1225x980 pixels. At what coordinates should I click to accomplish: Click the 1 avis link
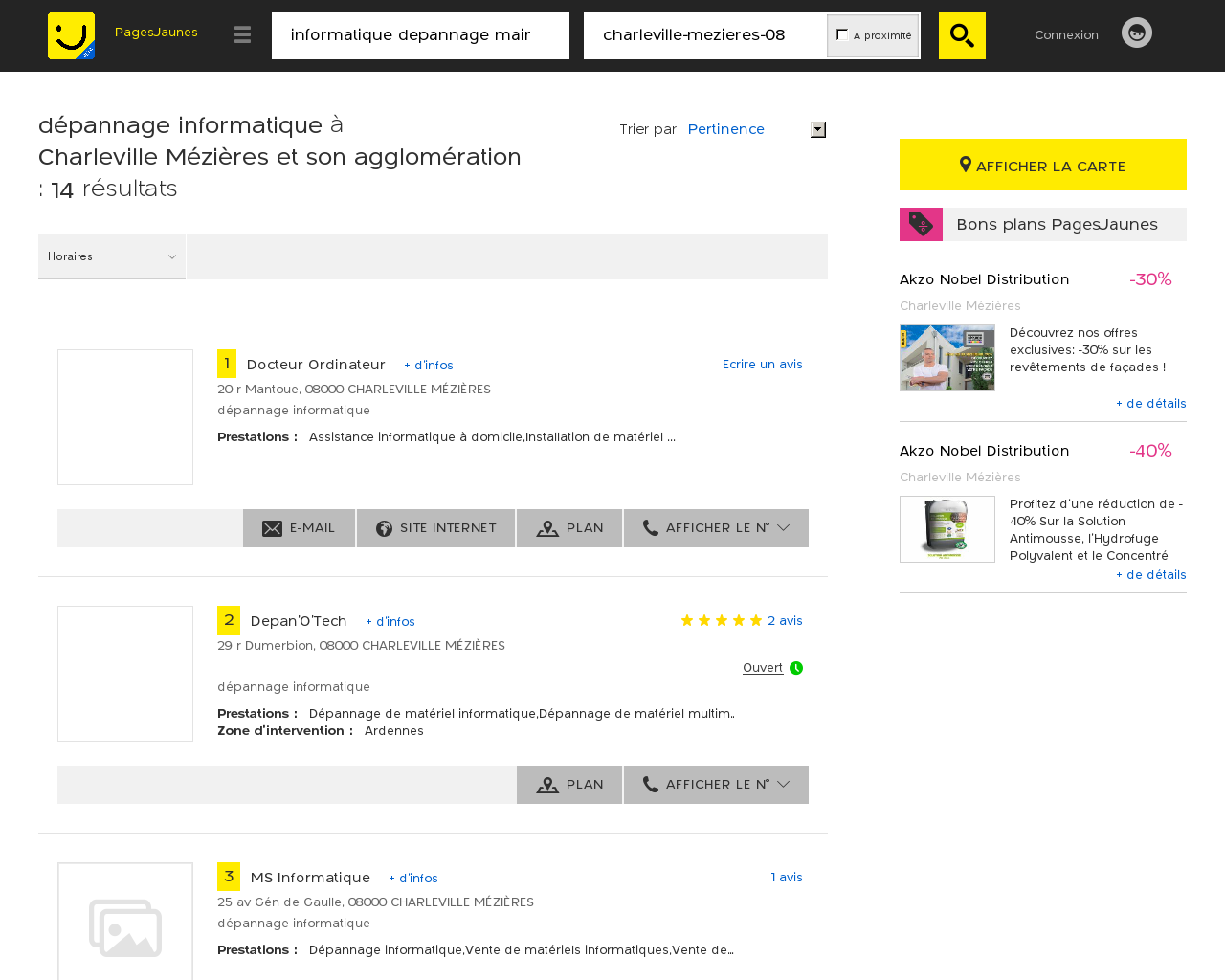[x=787, y=877]
